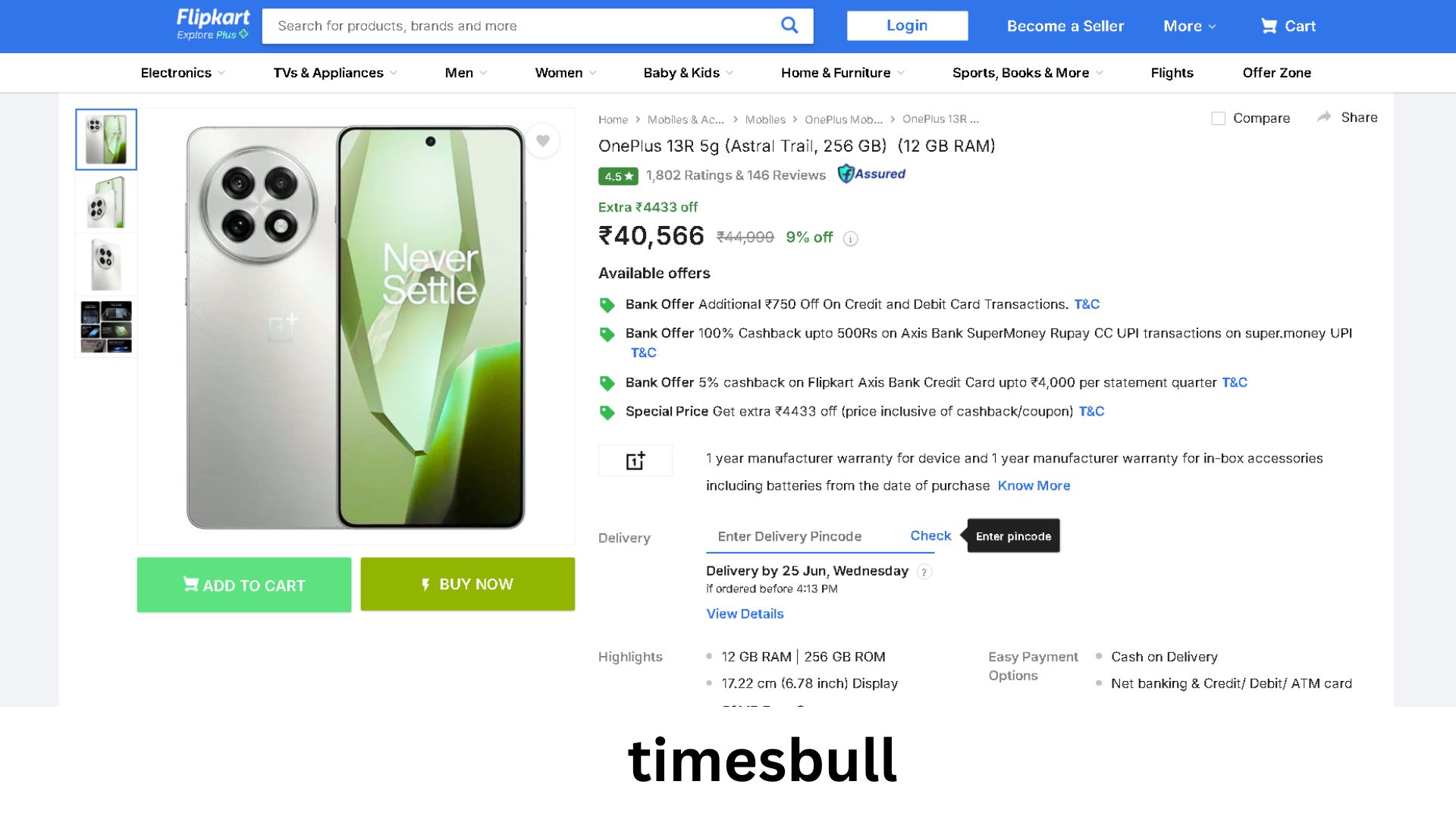Click the Share arrow icon
The width and height of the screenshot is (1456, 819).
pyautogui.click(x=1324, y=117)
